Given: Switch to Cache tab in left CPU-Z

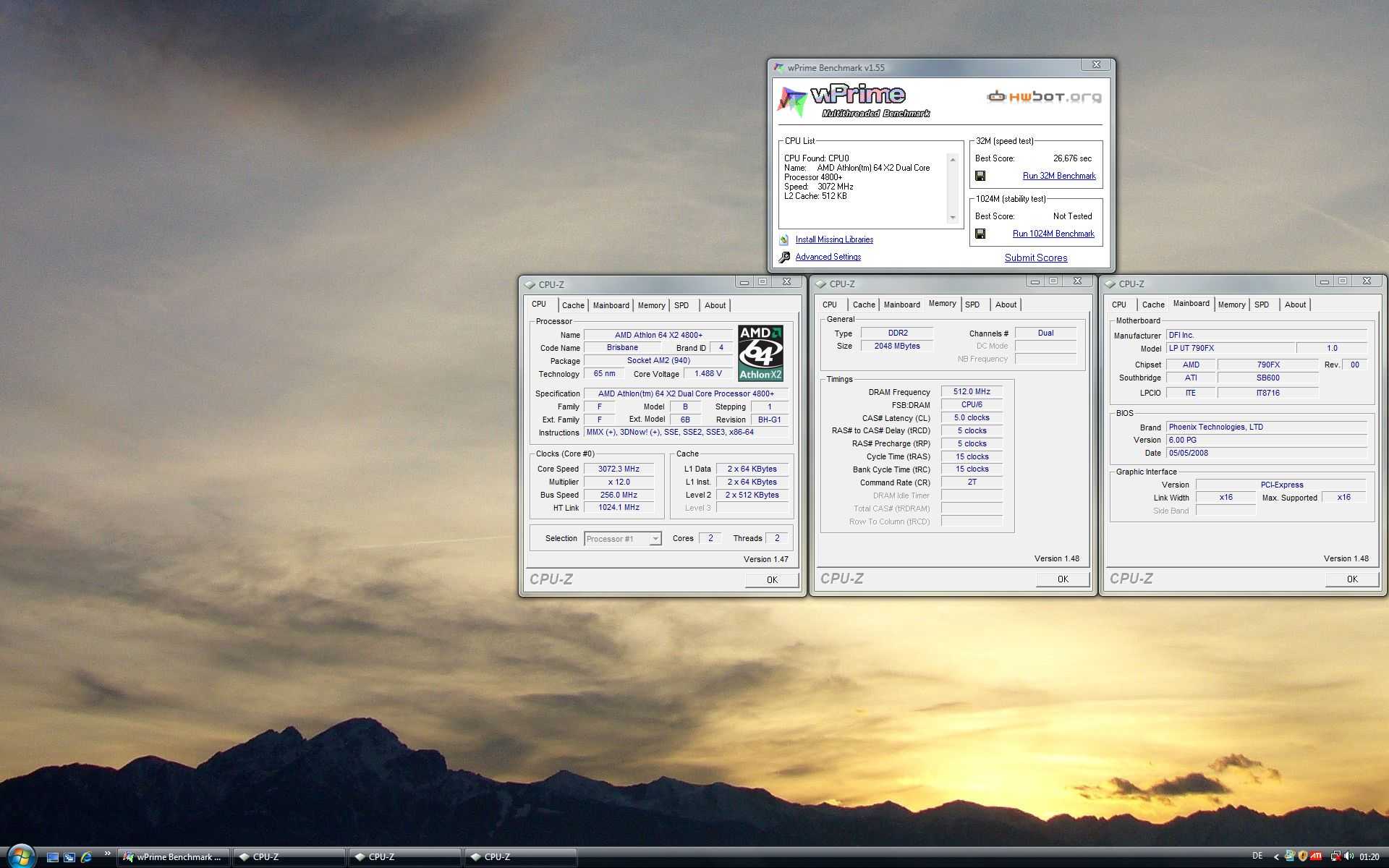Looking at the screenshot, I should [573, 305].
